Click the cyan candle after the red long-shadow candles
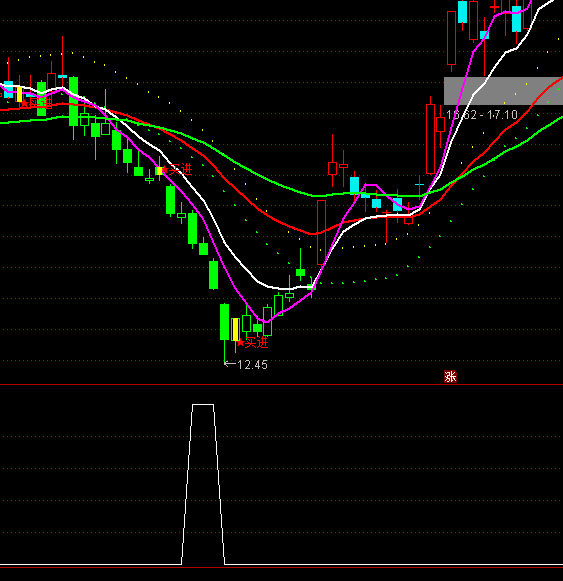Image resolution: width=563 pixels, height=581 pixels. (x=354, y=186)
